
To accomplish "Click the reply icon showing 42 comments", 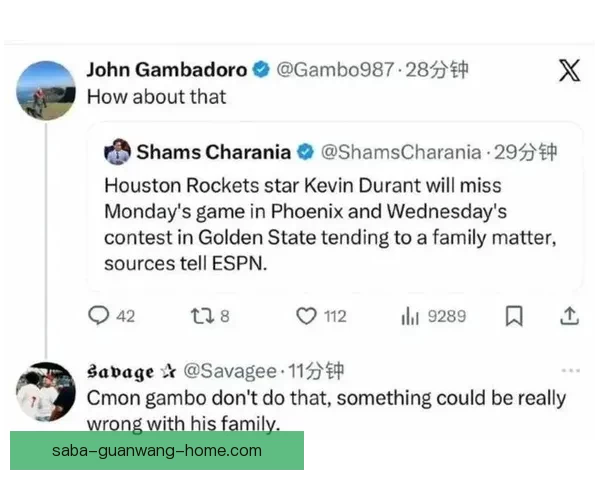I will (x=99, y=316).
